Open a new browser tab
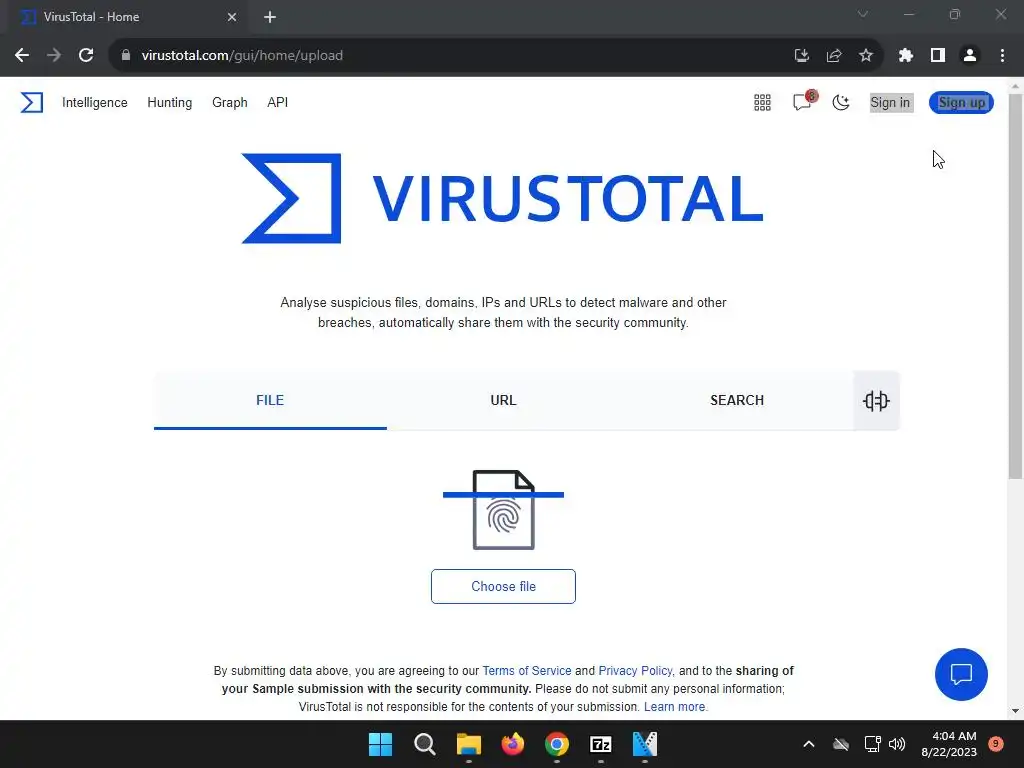Viewport: 1024px width, 768px height. click(x=270, y=17)
